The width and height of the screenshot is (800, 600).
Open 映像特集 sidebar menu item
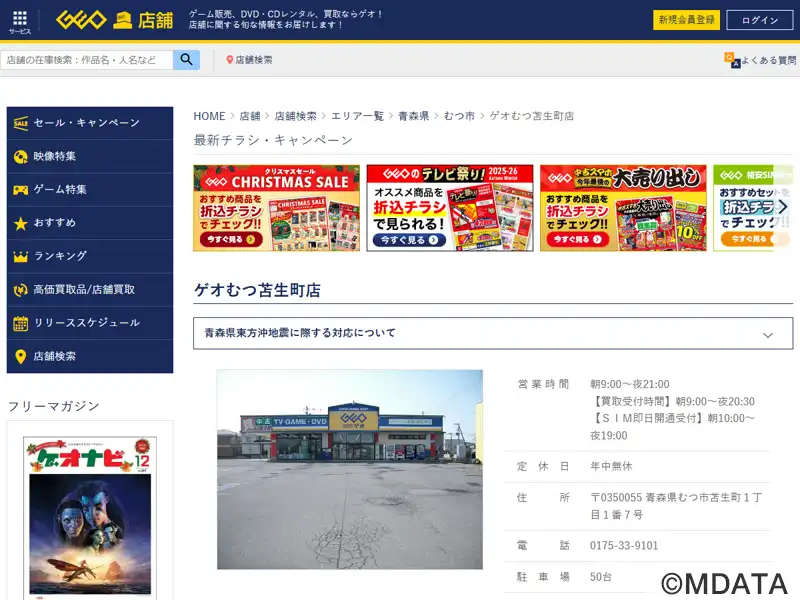click(x=90, y=157)
